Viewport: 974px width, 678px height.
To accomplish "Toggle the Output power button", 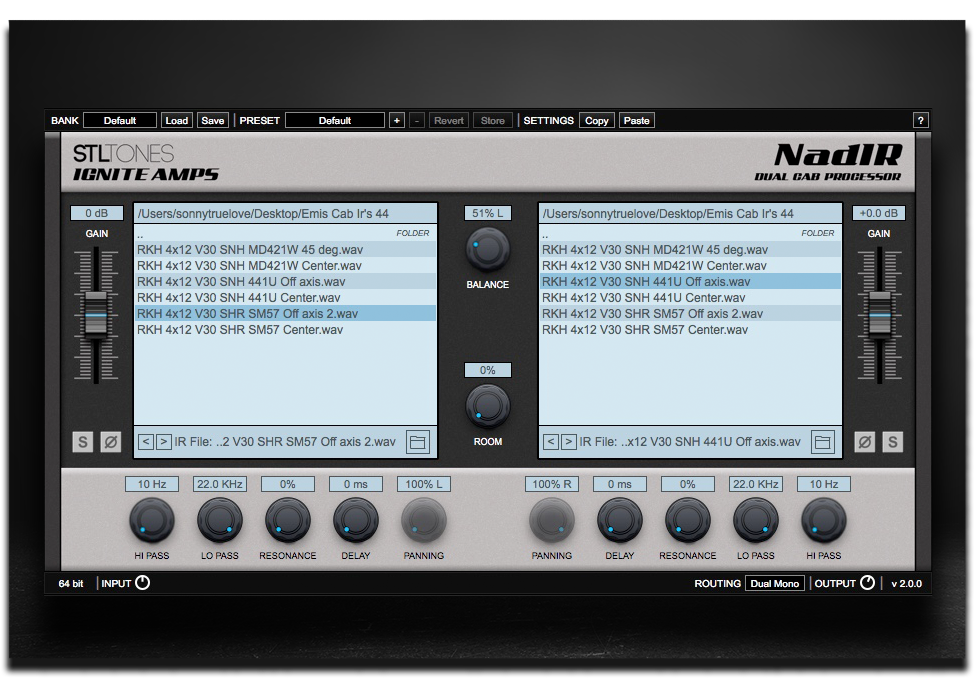I will click(867, 583).
